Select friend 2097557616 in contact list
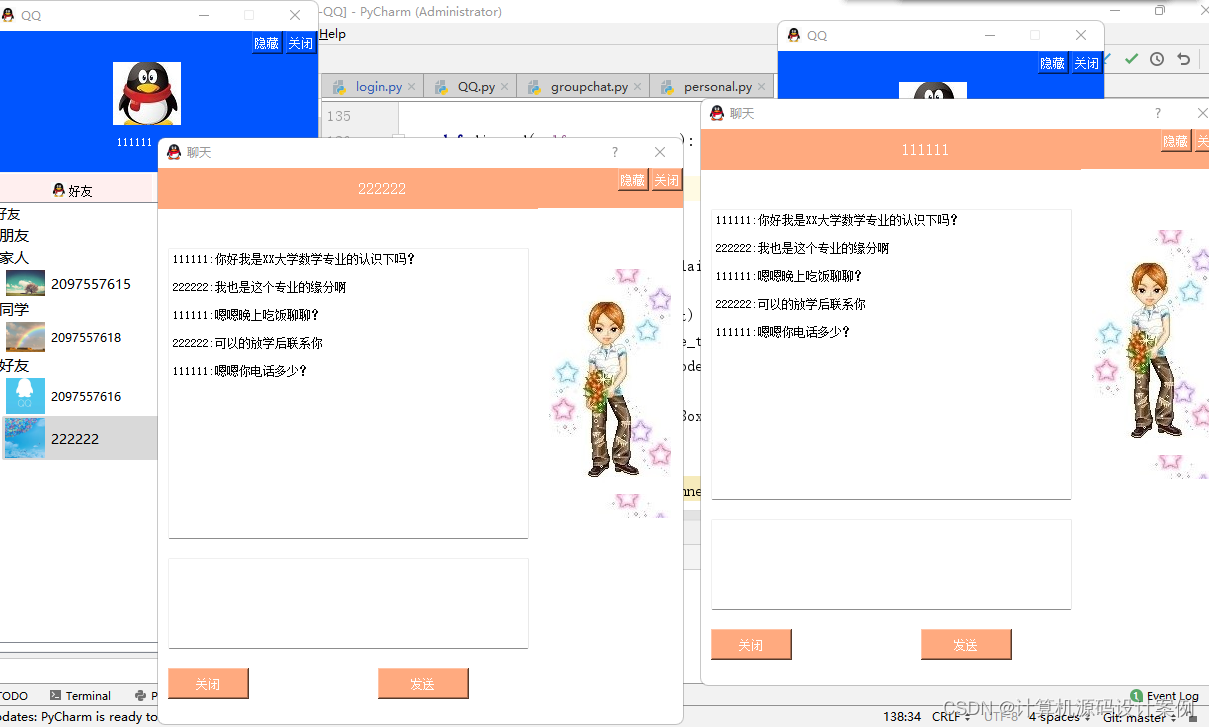The image size is (1209, 727). (78, 396)
